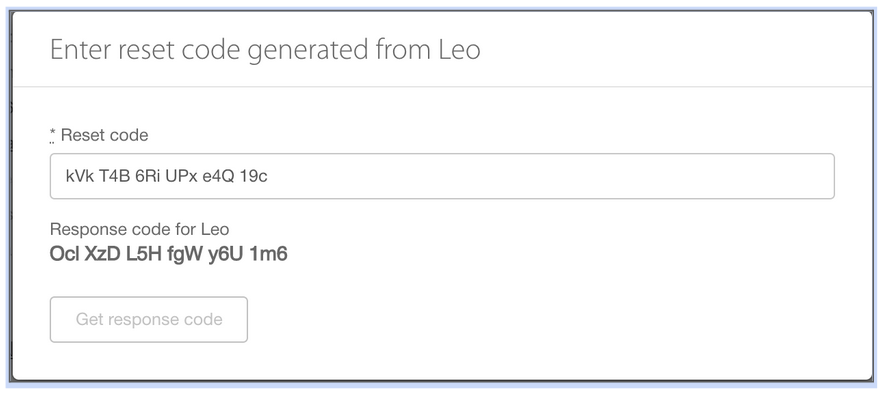Click '1m6' in the response code
This screenshot has width=881, height=393.
point(268,255)
